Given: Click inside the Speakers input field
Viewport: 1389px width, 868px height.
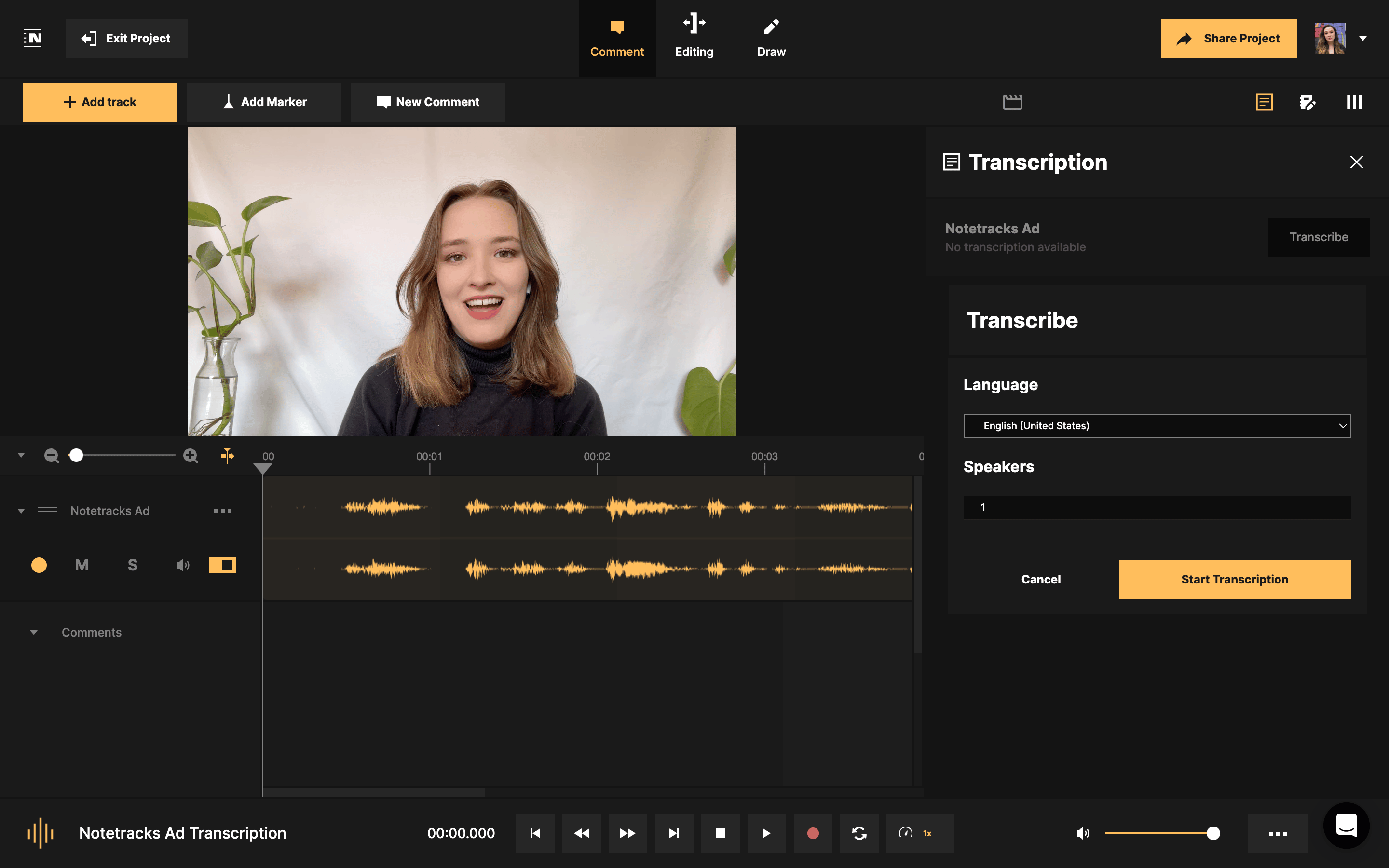Looking at the screenshot, I should click(x=1156, y=507).
